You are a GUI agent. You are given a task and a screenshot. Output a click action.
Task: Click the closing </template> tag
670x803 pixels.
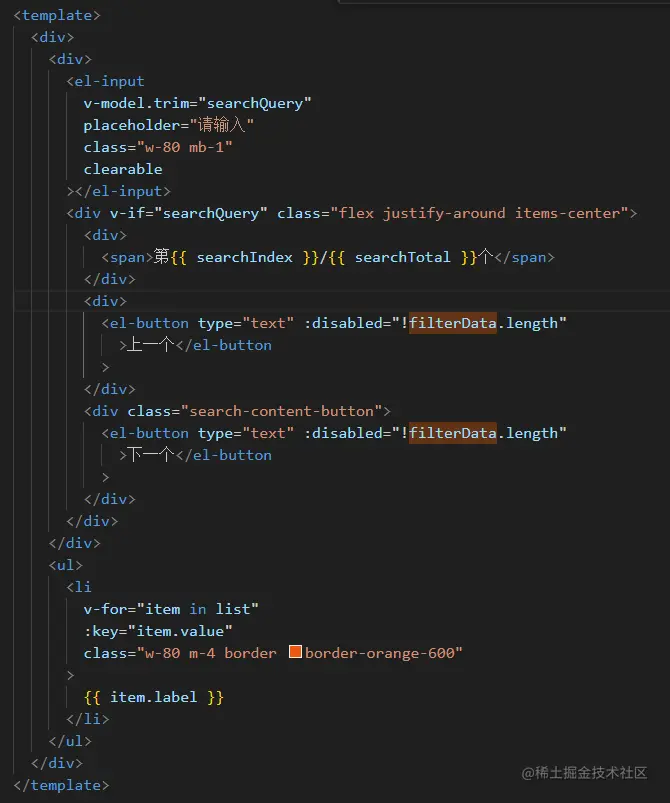click(x=61, y=785)
